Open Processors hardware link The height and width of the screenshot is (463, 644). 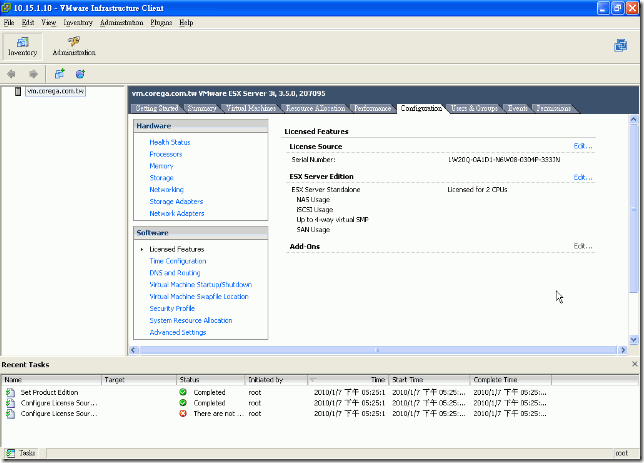(166, 154)
